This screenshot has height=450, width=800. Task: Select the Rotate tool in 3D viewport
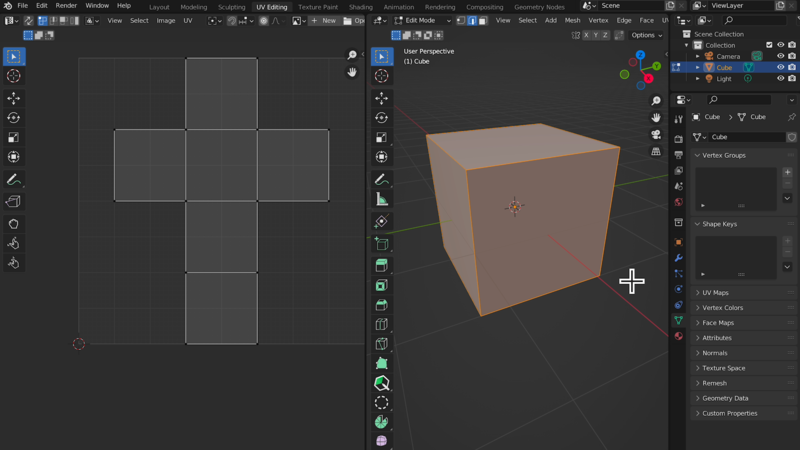pyautogui.click(x=382, y=117)
